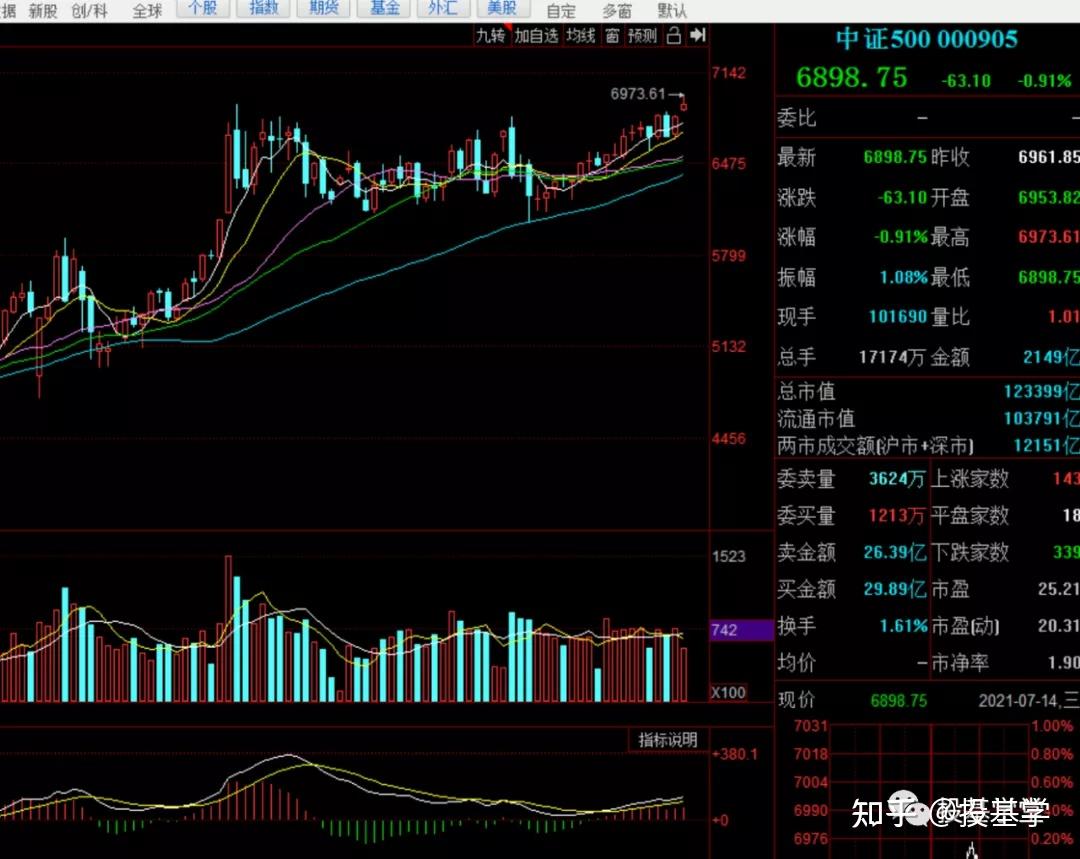Switch to 外汇 tab

click(x=443, y=8)
